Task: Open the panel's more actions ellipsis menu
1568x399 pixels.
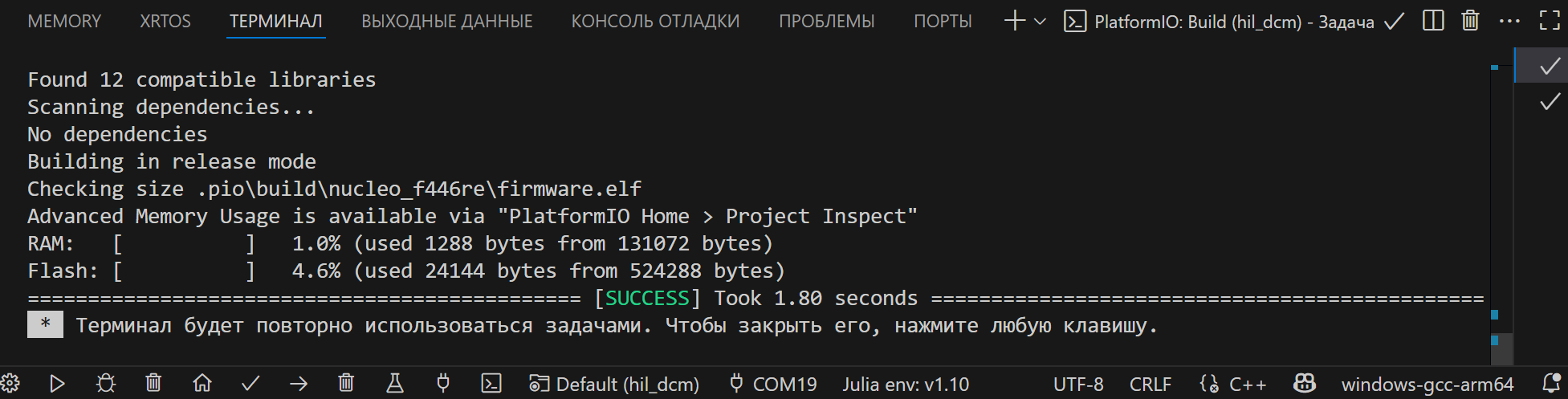Action: (x=1509, y=21)
